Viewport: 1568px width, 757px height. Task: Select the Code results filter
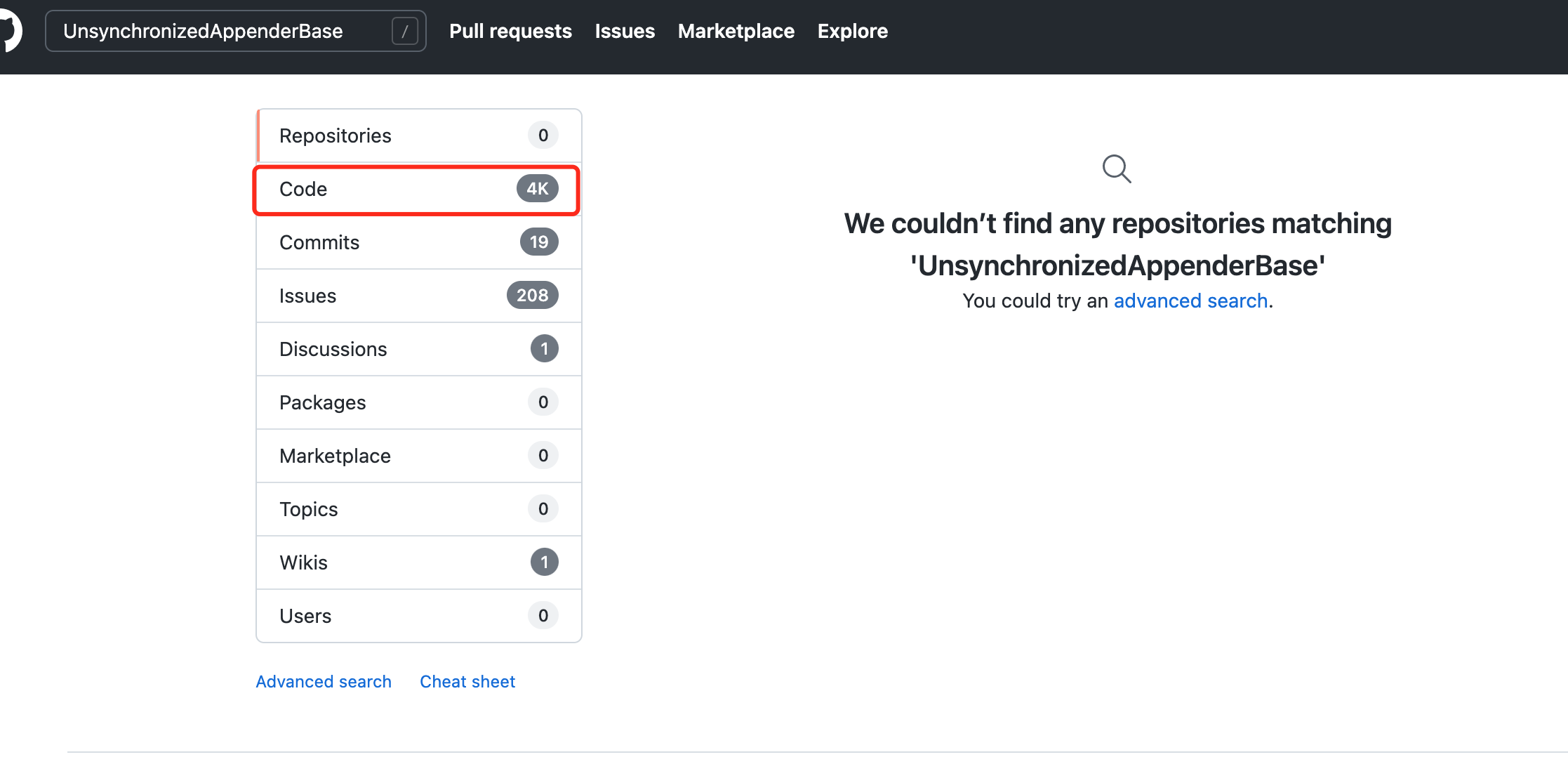(419, 189)
